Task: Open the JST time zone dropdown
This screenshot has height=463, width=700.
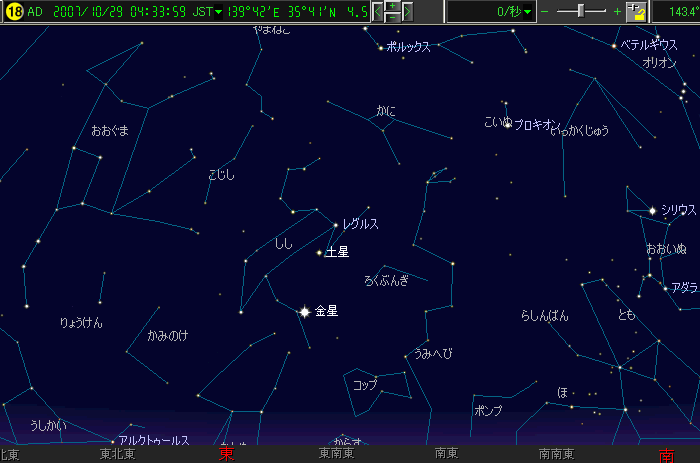Action: [218, 12]
